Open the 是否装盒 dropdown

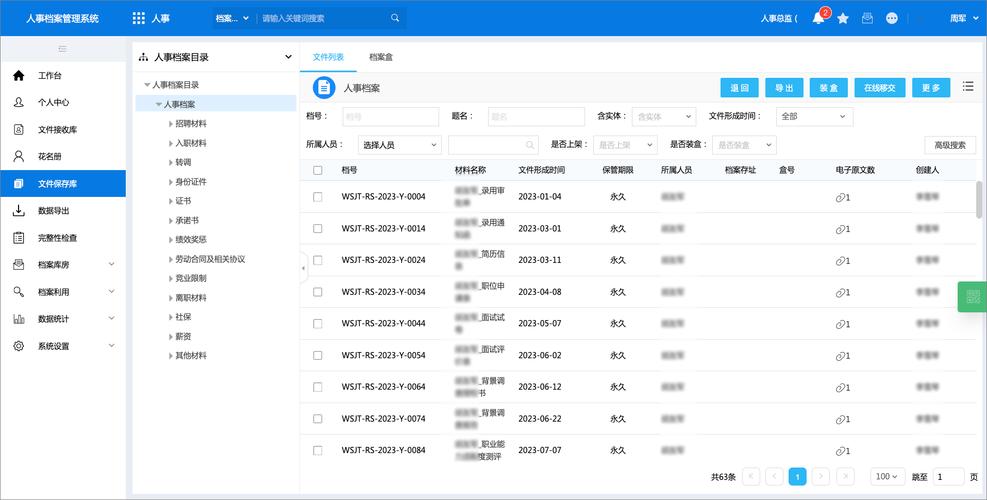pyautogui.click(x=745, y=145)
